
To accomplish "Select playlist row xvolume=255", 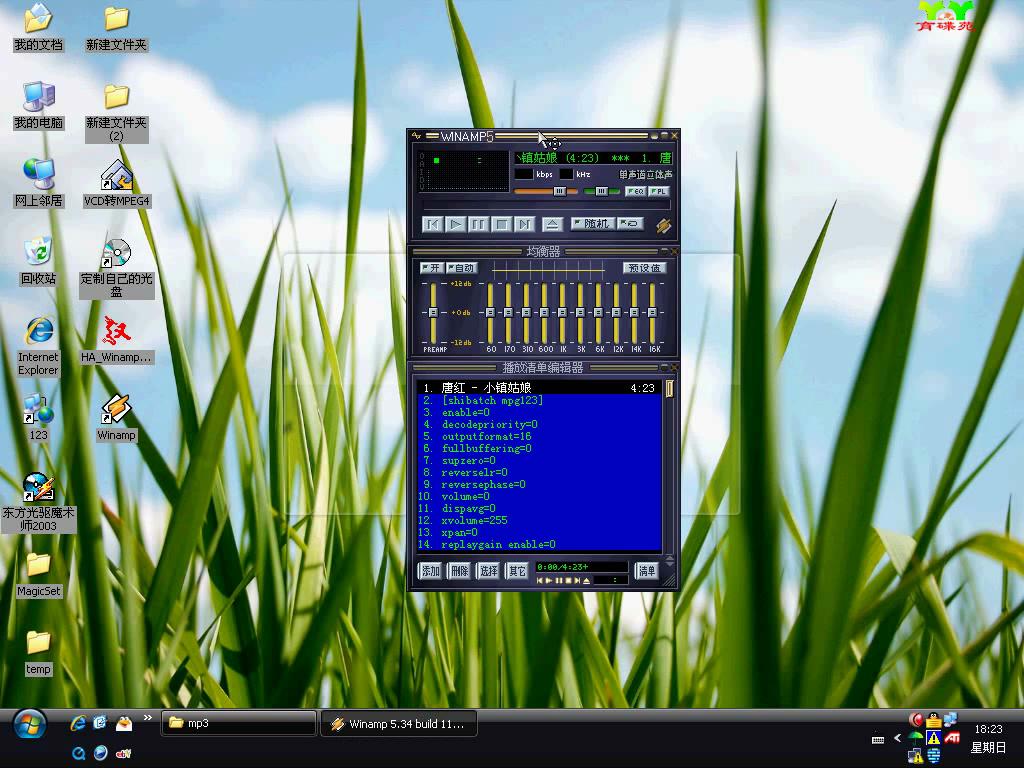I will (539, 520).
